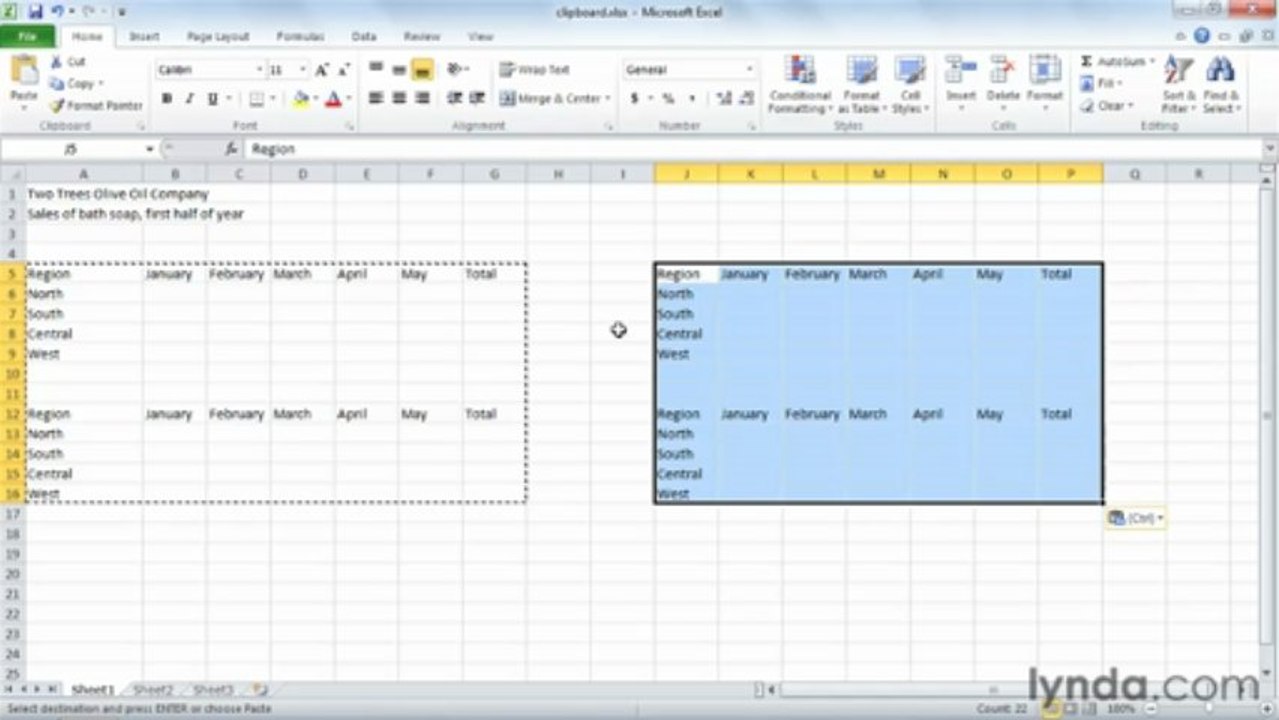
Task: Click the Orientation text angle icon
Action: [455, 69]
